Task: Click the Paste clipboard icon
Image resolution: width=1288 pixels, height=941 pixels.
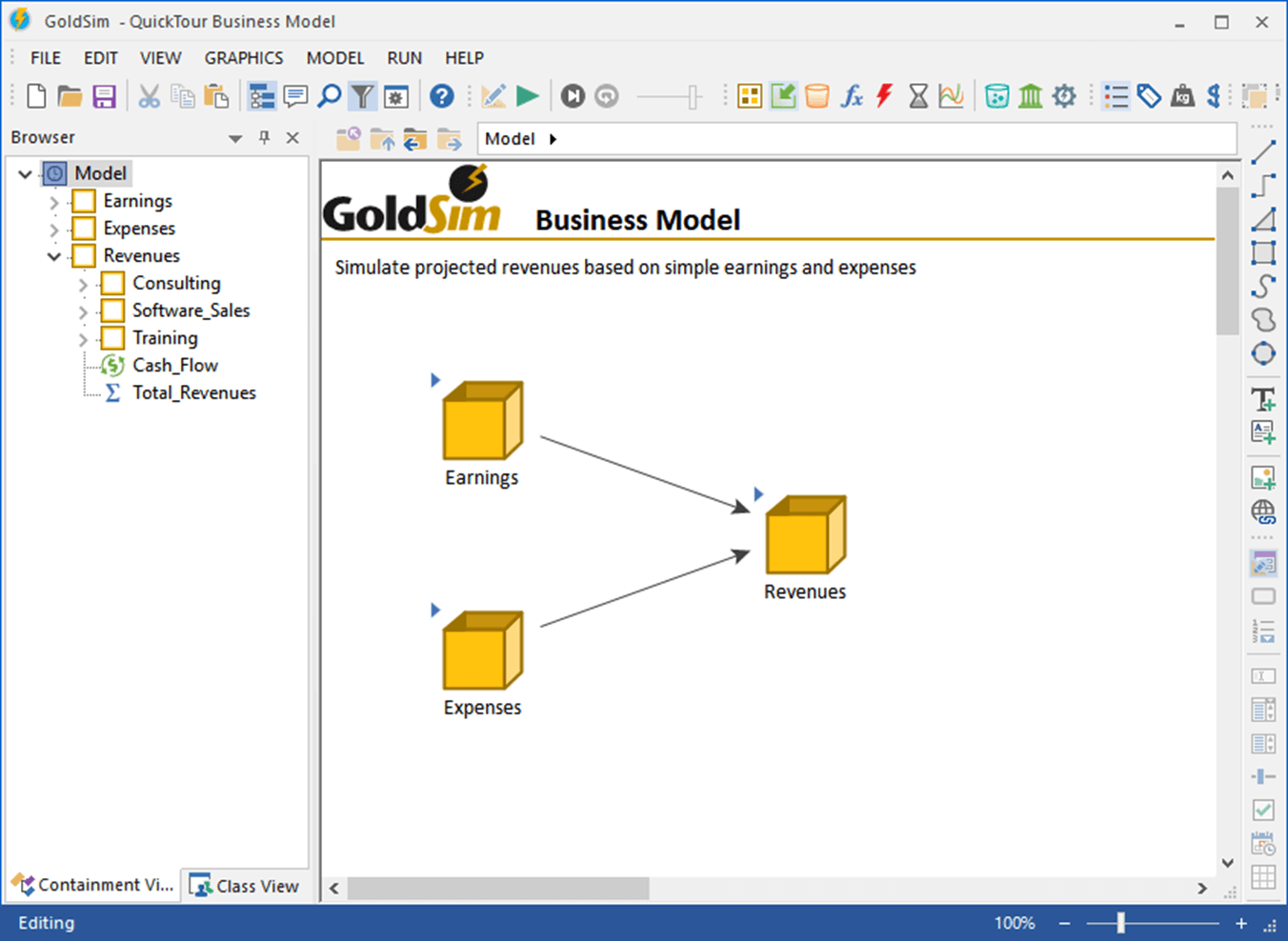Action: point(217,96)
